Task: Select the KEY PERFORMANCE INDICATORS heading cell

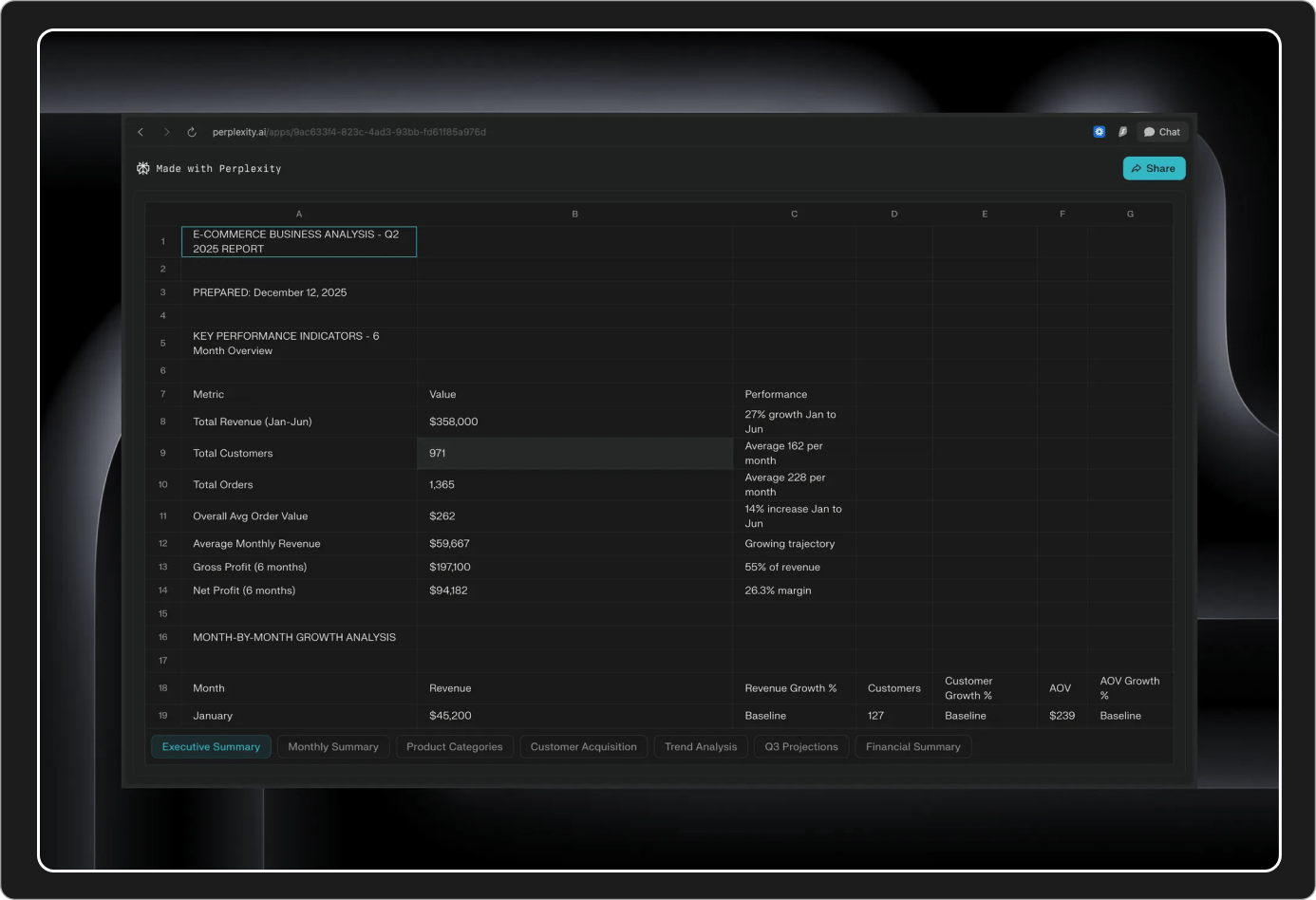Action: pyautogui.click(x=299, y=344)
